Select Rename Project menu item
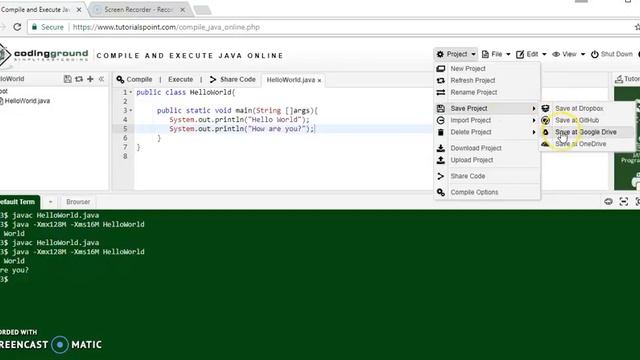 coord(487,92)
